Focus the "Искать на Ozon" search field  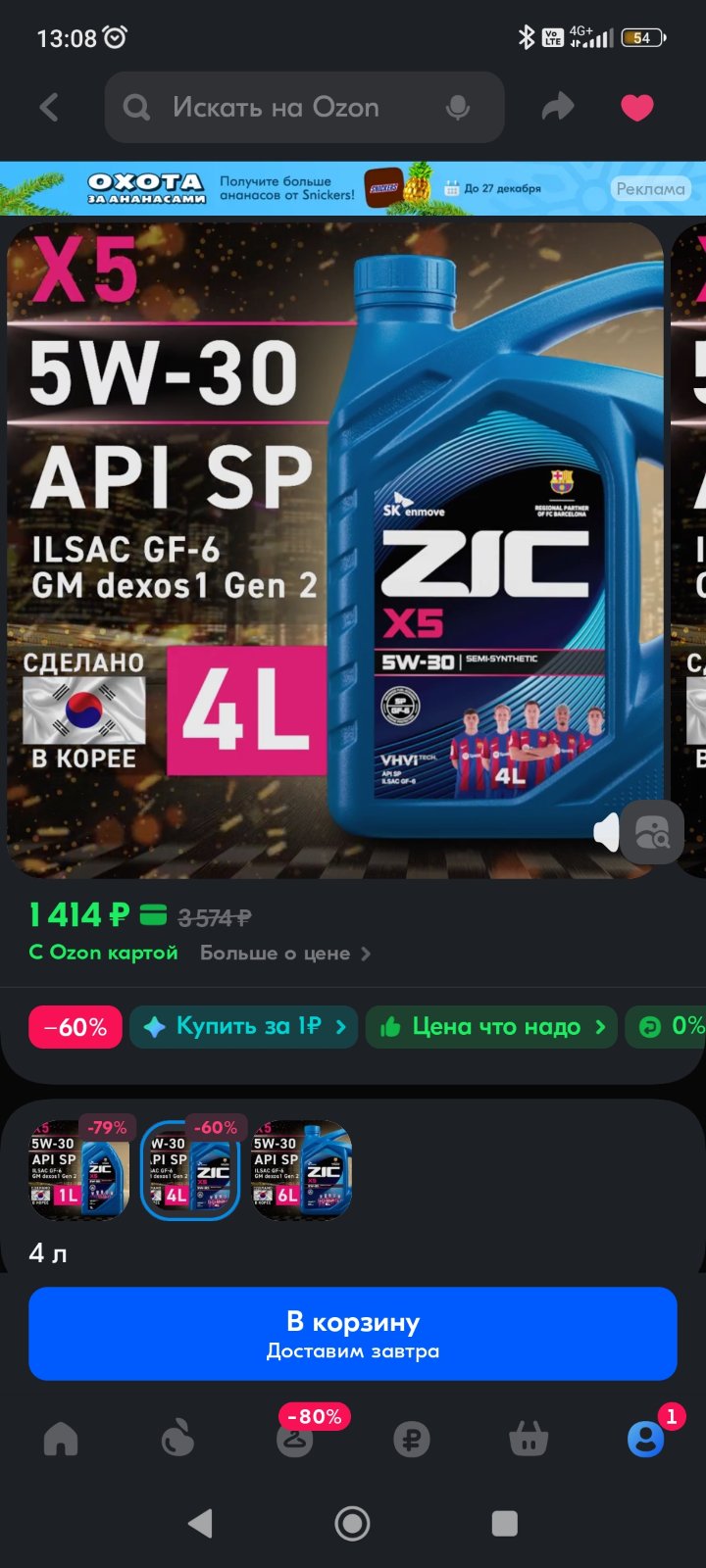pos(304,107)
